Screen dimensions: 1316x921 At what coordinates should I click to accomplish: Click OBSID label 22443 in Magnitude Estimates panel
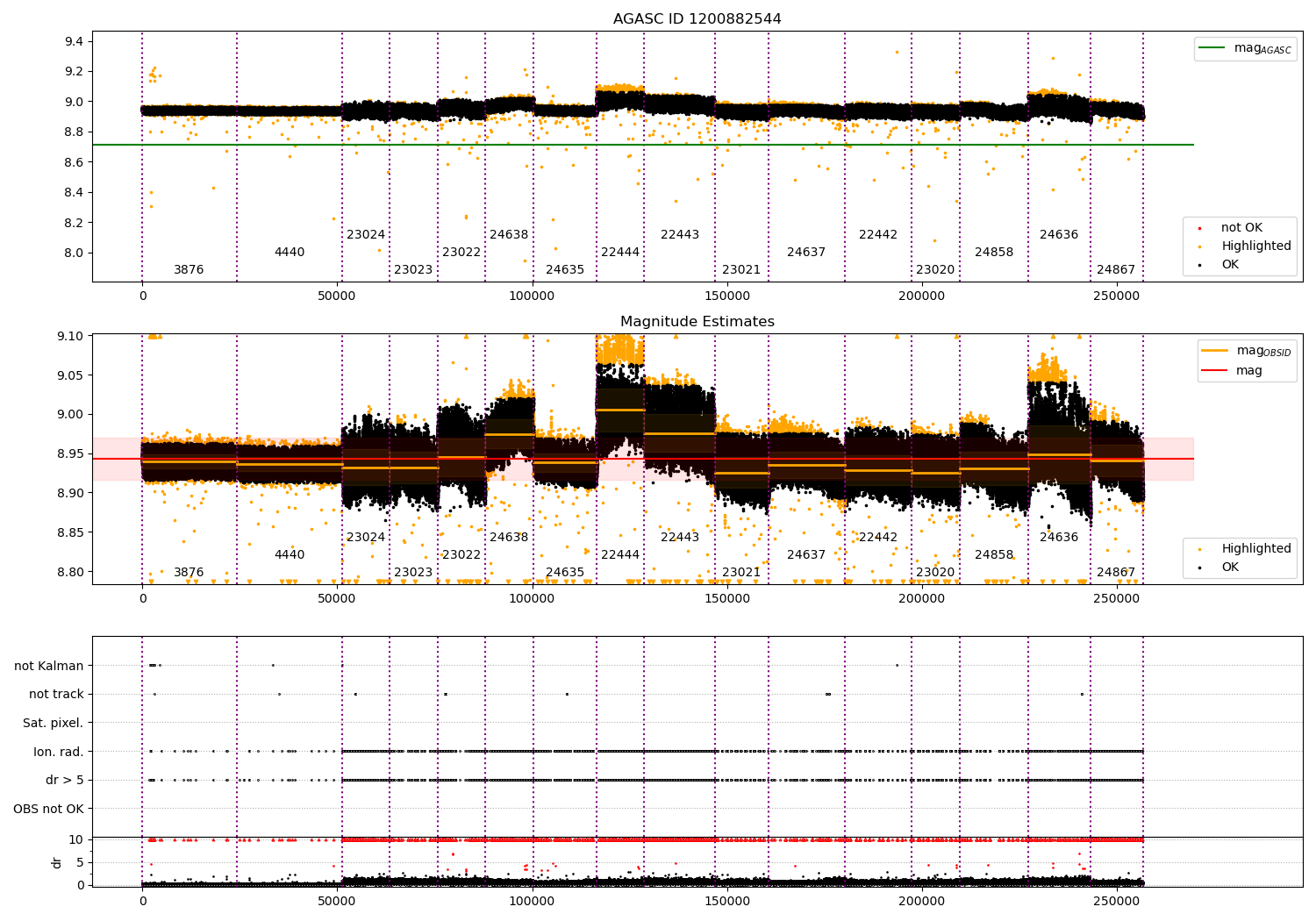pyautogui.click(x=680, y=538)
